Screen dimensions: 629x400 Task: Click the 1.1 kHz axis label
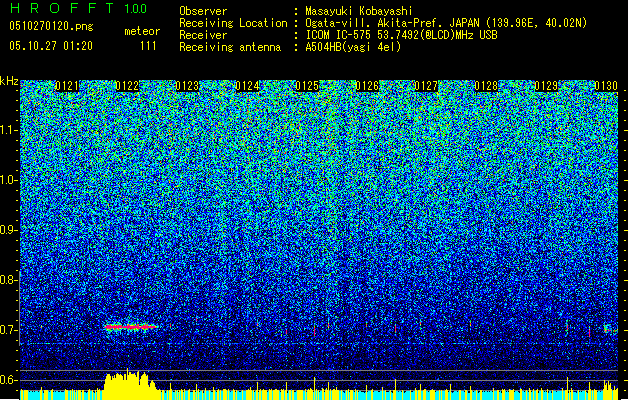click(x=9, y=130)
